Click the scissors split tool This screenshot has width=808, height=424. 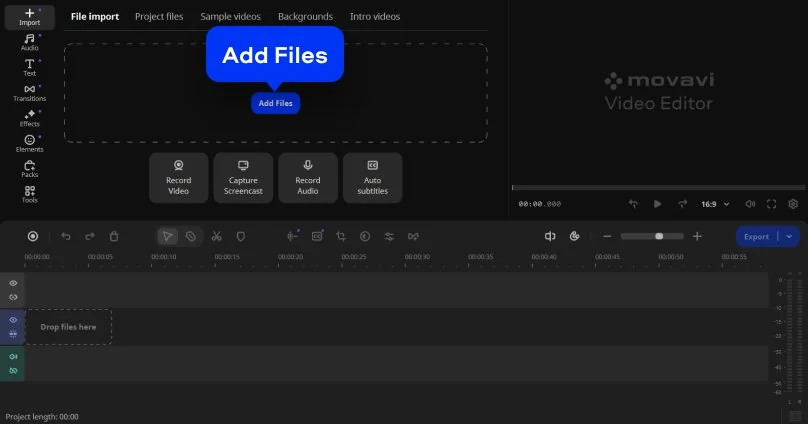[216, 236]
